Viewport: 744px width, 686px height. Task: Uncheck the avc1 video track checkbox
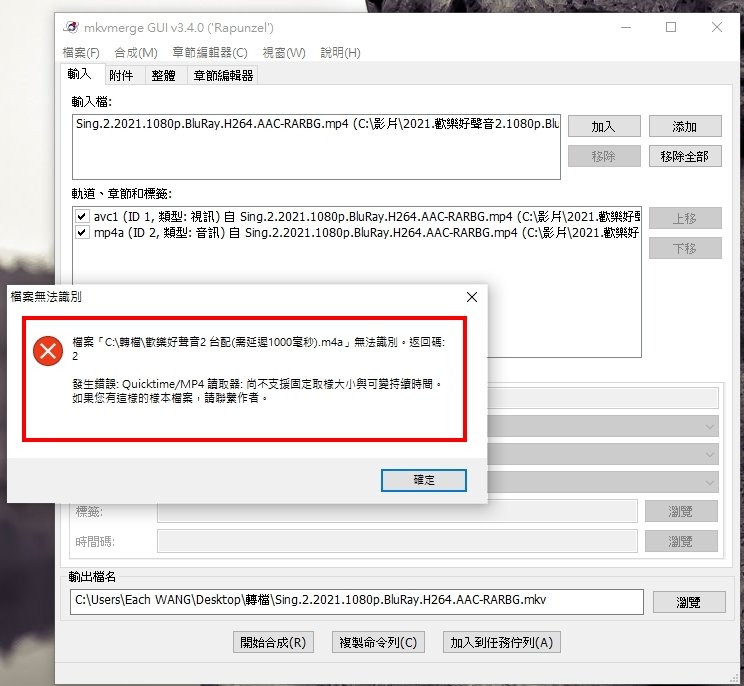click(82, 217)
